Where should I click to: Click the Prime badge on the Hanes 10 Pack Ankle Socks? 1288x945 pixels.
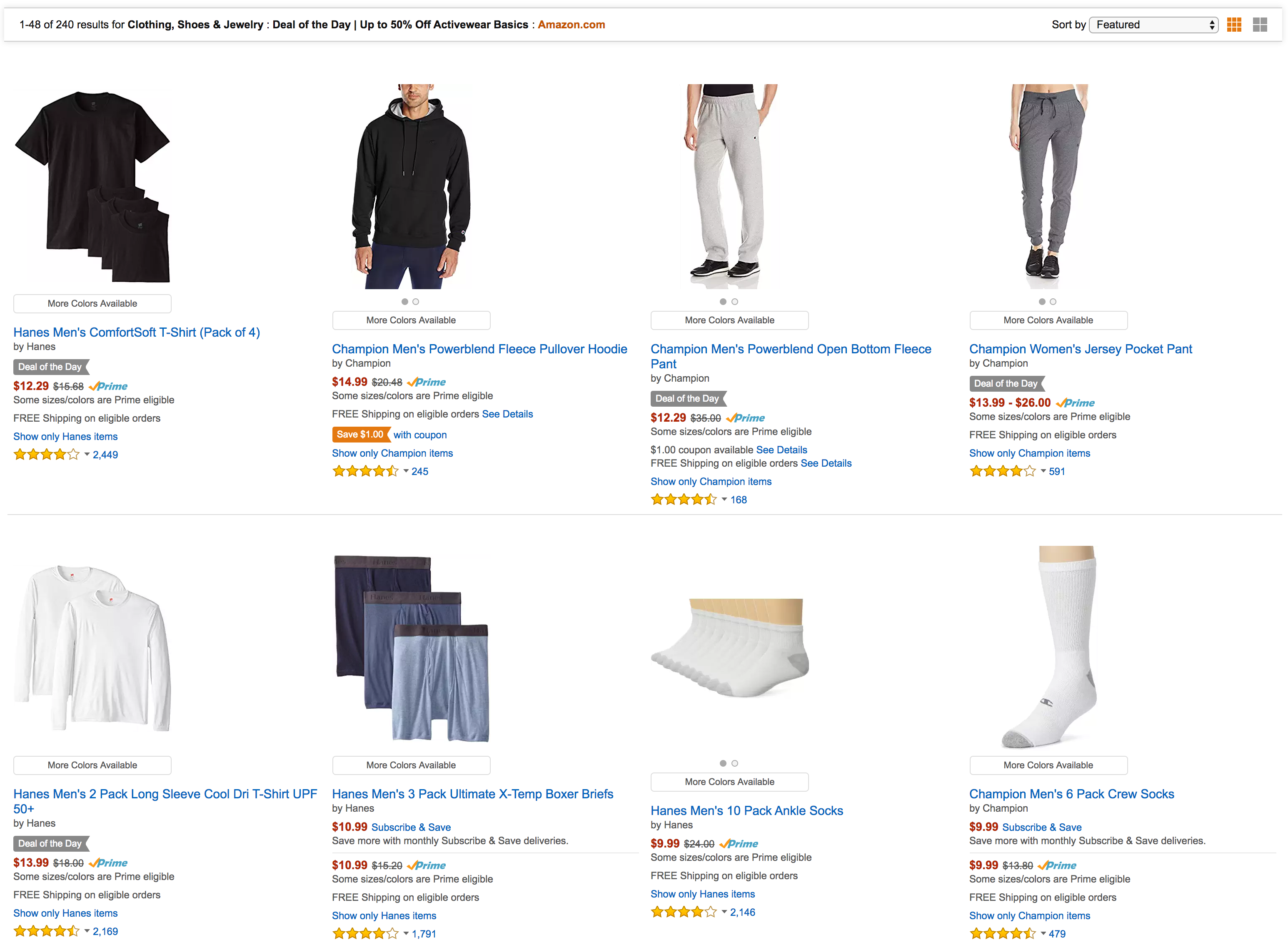point(739,844)
